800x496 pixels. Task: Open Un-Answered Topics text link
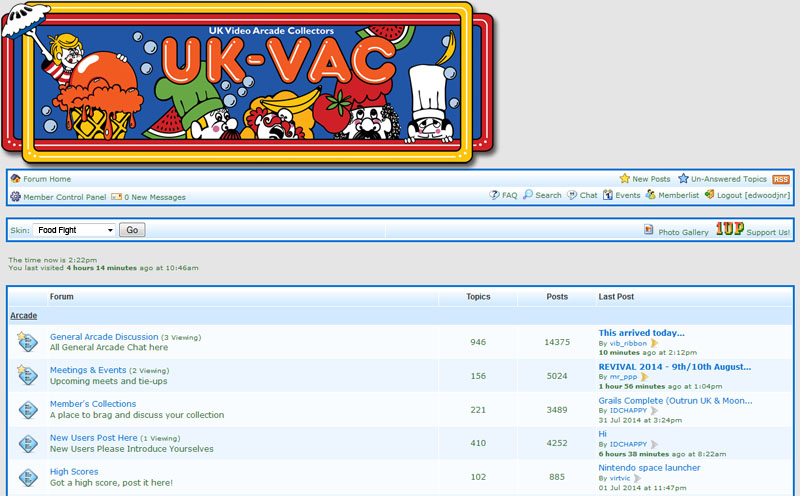(x=729, y=179)
